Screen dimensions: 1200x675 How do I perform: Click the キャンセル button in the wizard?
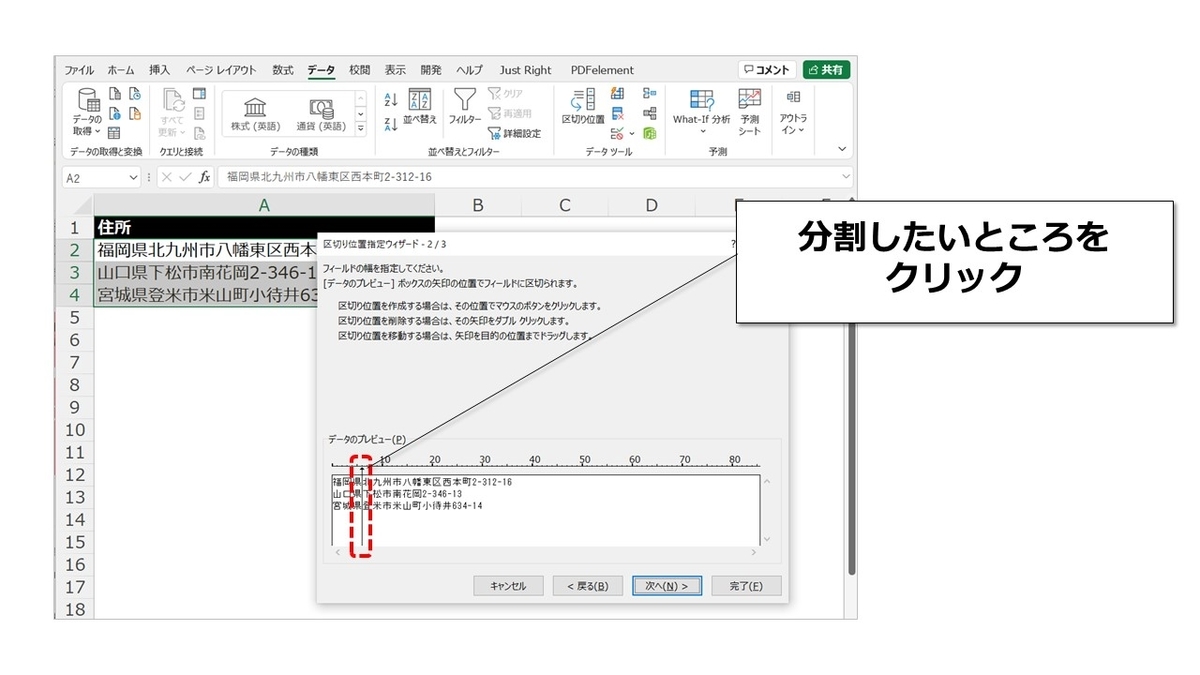tap(508, 586)
